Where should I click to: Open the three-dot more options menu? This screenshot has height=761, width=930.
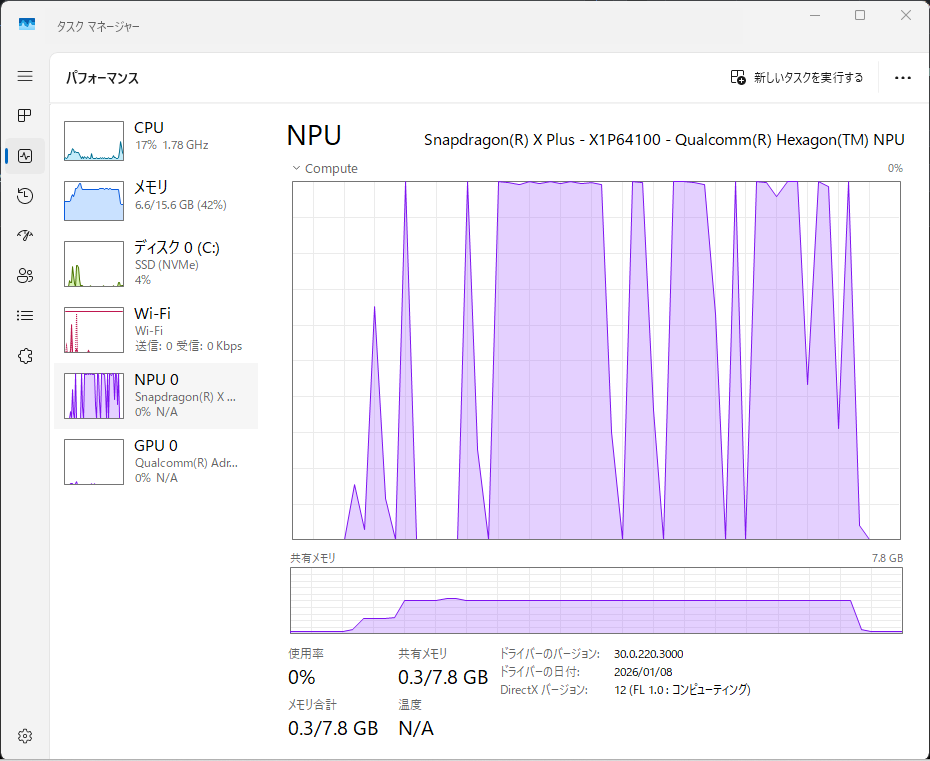pyautogui.click(x=903, y=78)
